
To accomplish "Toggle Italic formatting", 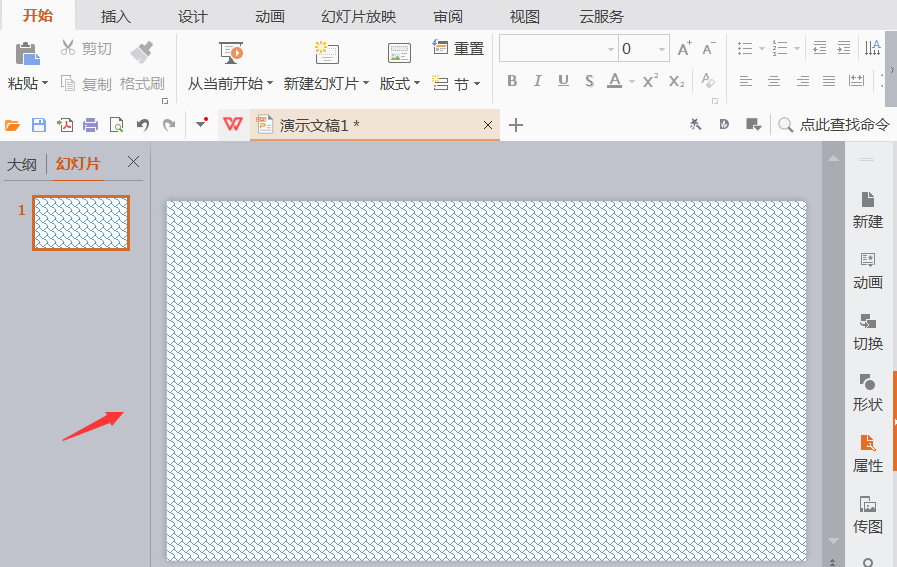I will coord(537,81).
